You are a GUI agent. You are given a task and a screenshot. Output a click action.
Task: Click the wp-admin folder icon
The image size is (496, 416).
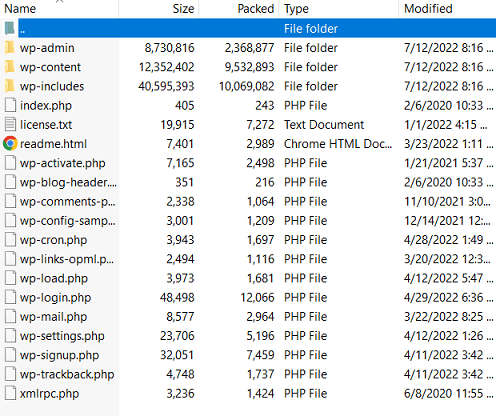[10, 48]
